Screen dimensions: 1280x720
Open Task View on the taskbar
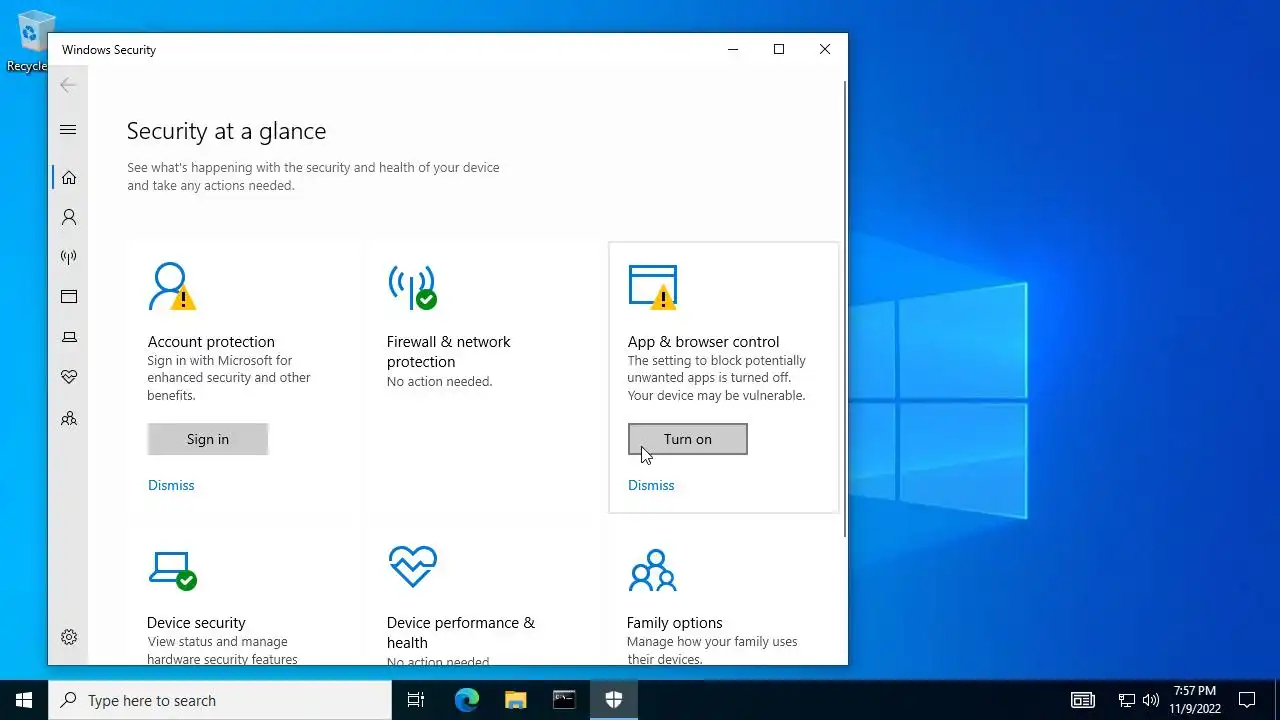point(416,700)
